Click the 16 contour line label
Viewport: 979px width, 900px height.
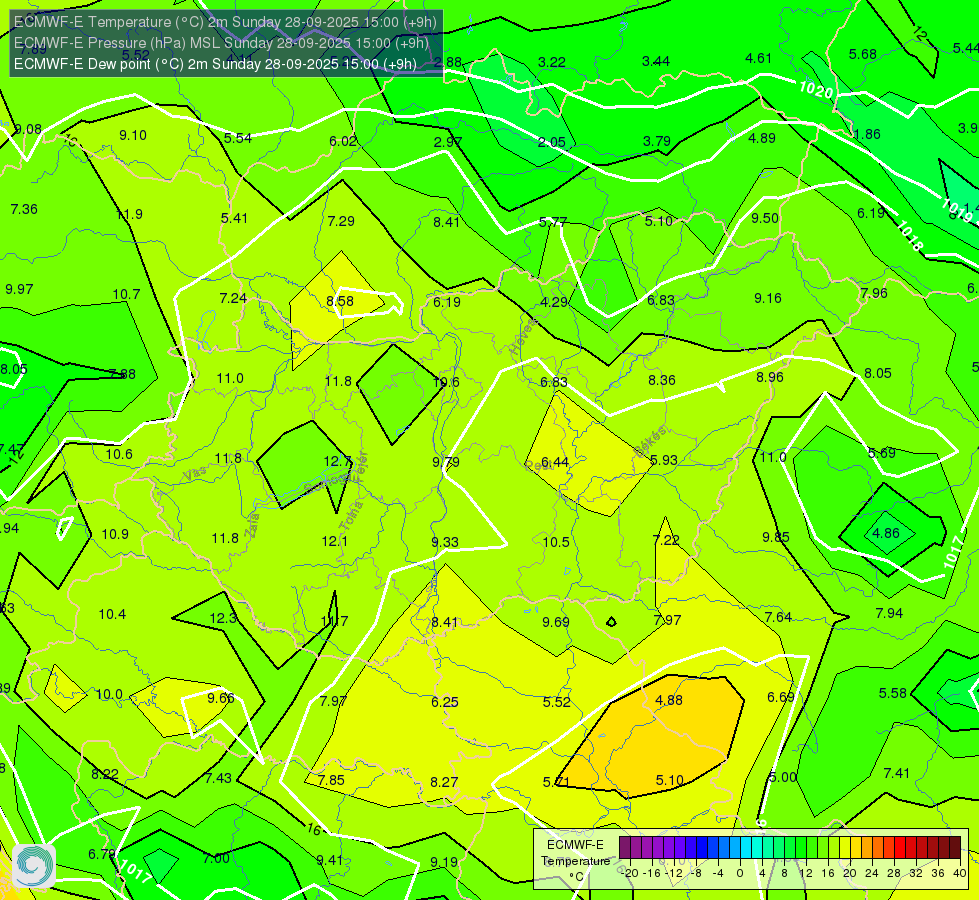[x=313, y=829]
